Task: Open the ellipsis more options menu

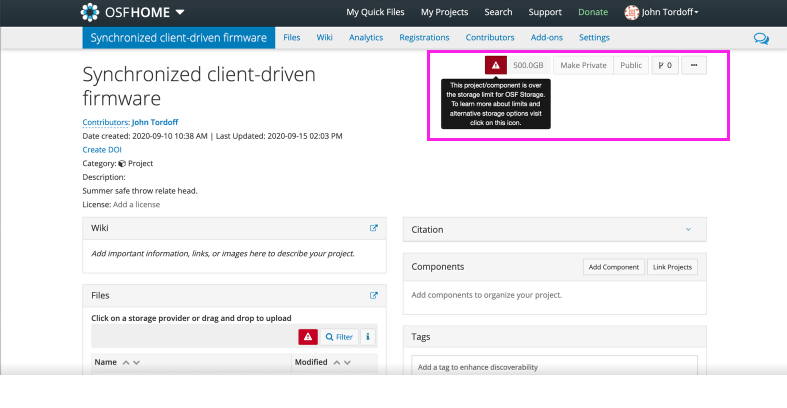Action: pyautogui.click(x=694, y=65)
